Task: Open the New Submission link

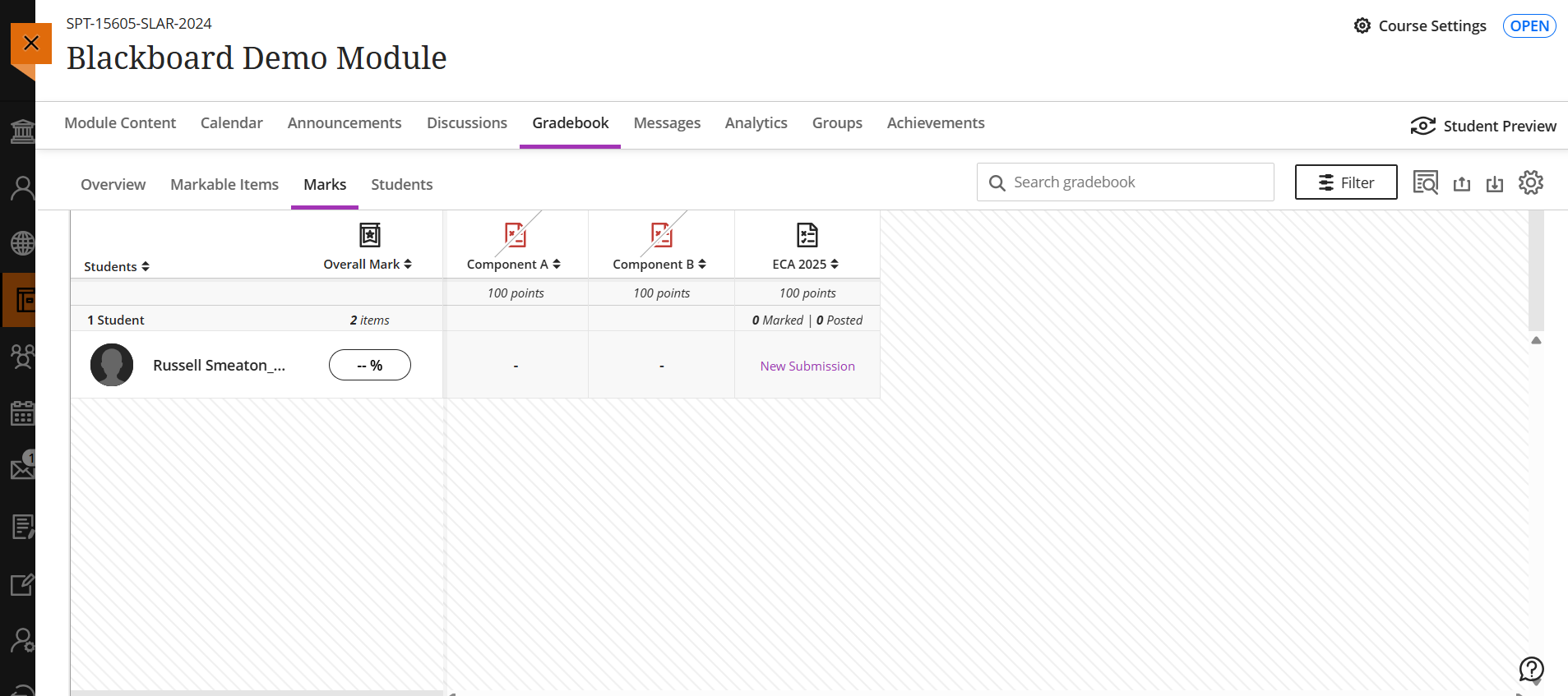Action: tap(807, 366)
